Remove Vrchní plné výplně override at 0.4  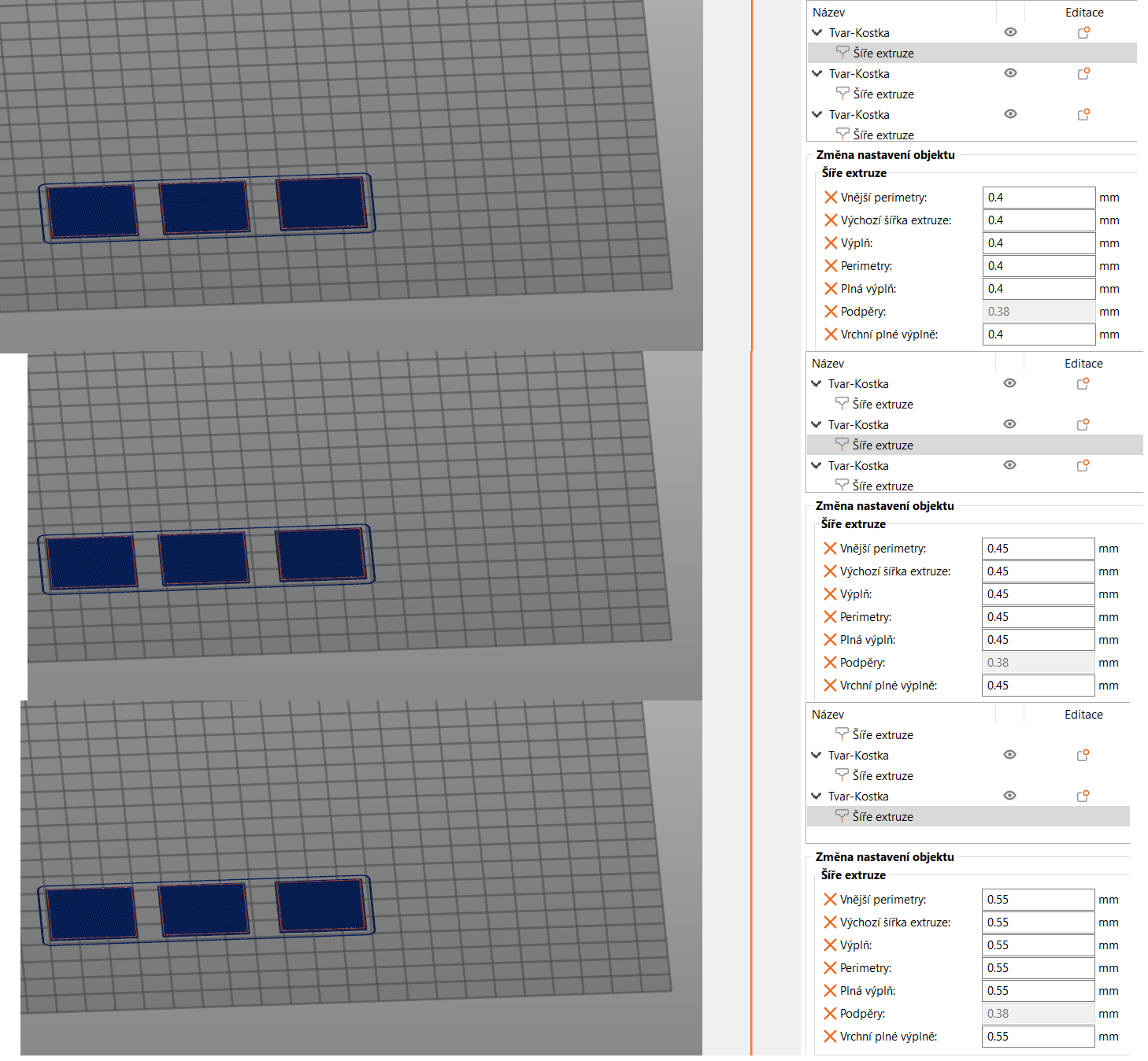(x=830, y=335)
